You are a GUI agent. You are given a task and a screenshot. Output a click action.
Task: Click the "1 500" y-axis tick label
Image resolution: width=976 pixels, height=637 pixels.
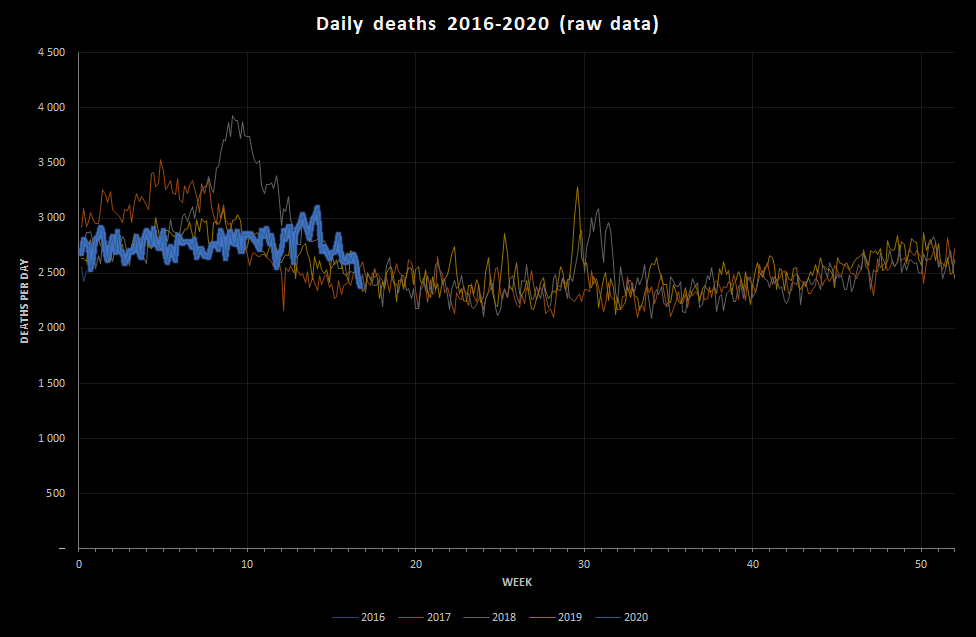tap(51, 383)
